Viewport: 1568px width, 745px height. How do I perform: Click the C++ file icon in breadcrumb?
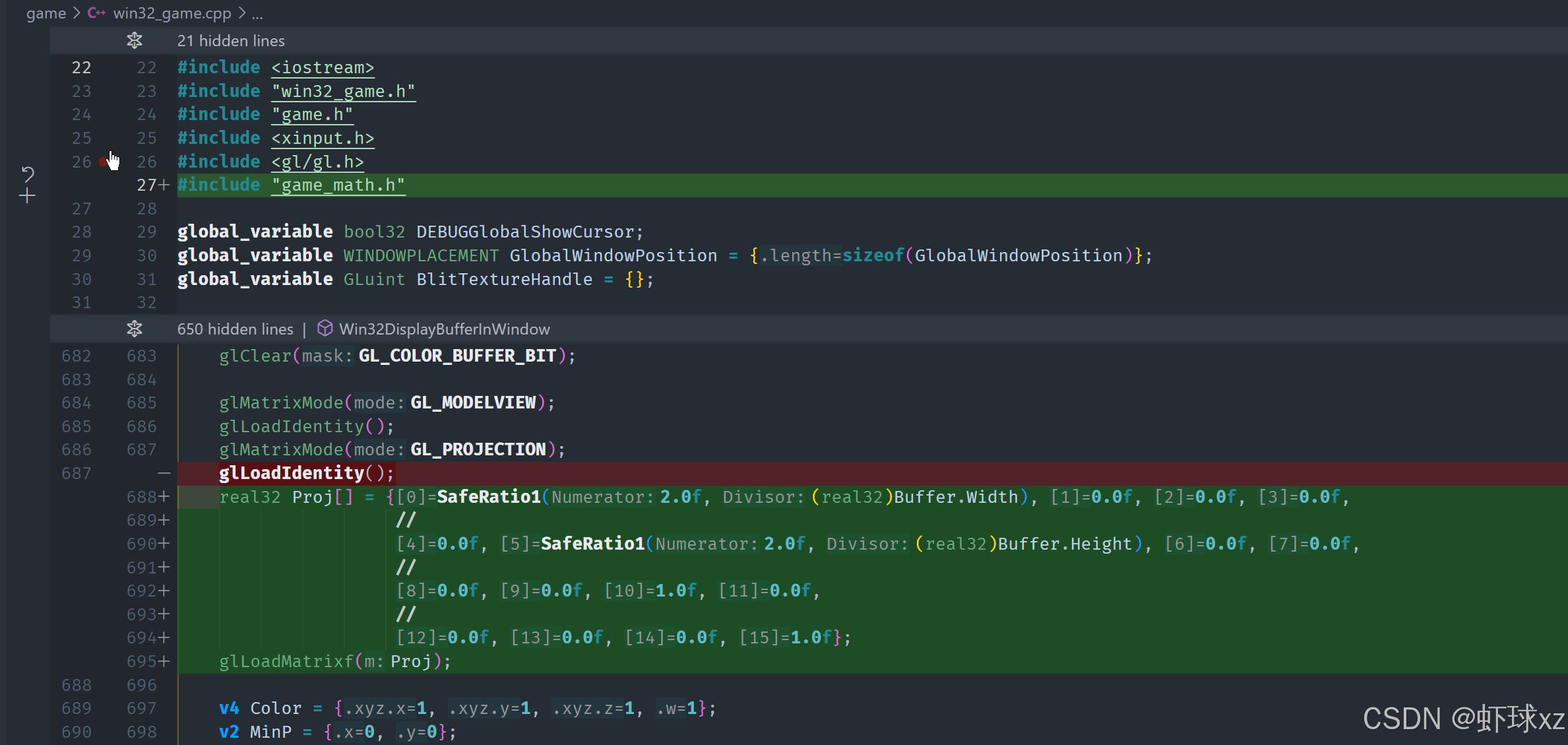coord(96,13)
